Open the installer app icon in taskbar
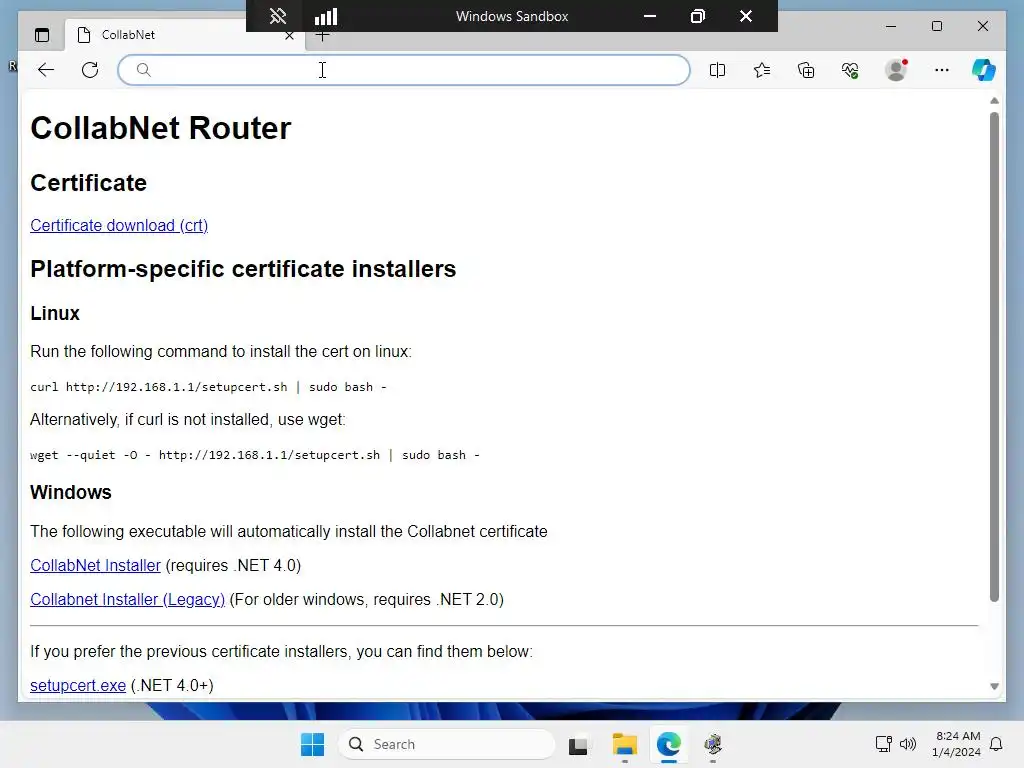 (713, 744)
